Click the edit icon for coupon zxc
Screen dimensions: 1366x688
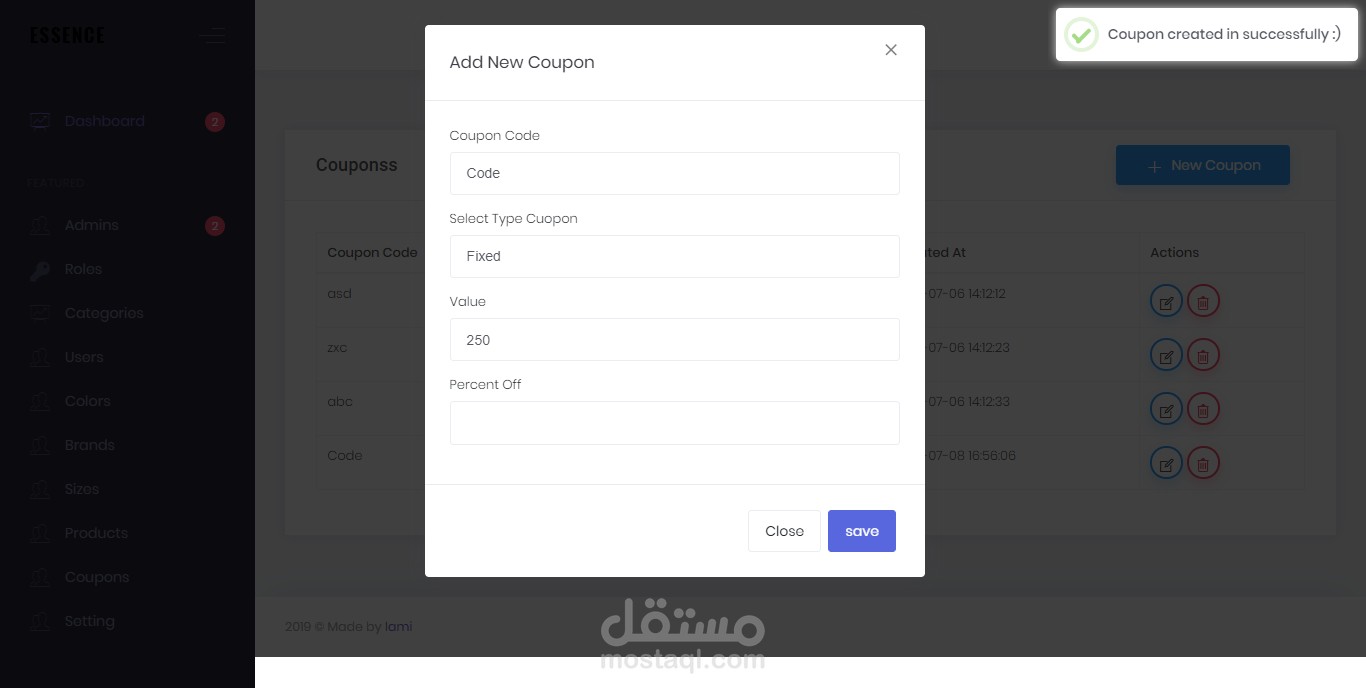click(x=1166, y=355)
